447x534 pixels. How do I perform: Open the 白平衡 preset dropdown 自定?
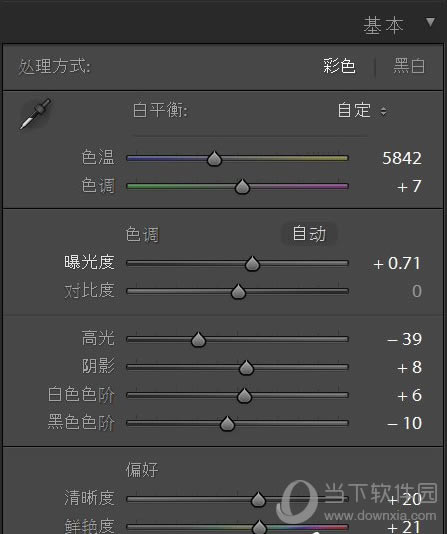click(x=362, y=110)
